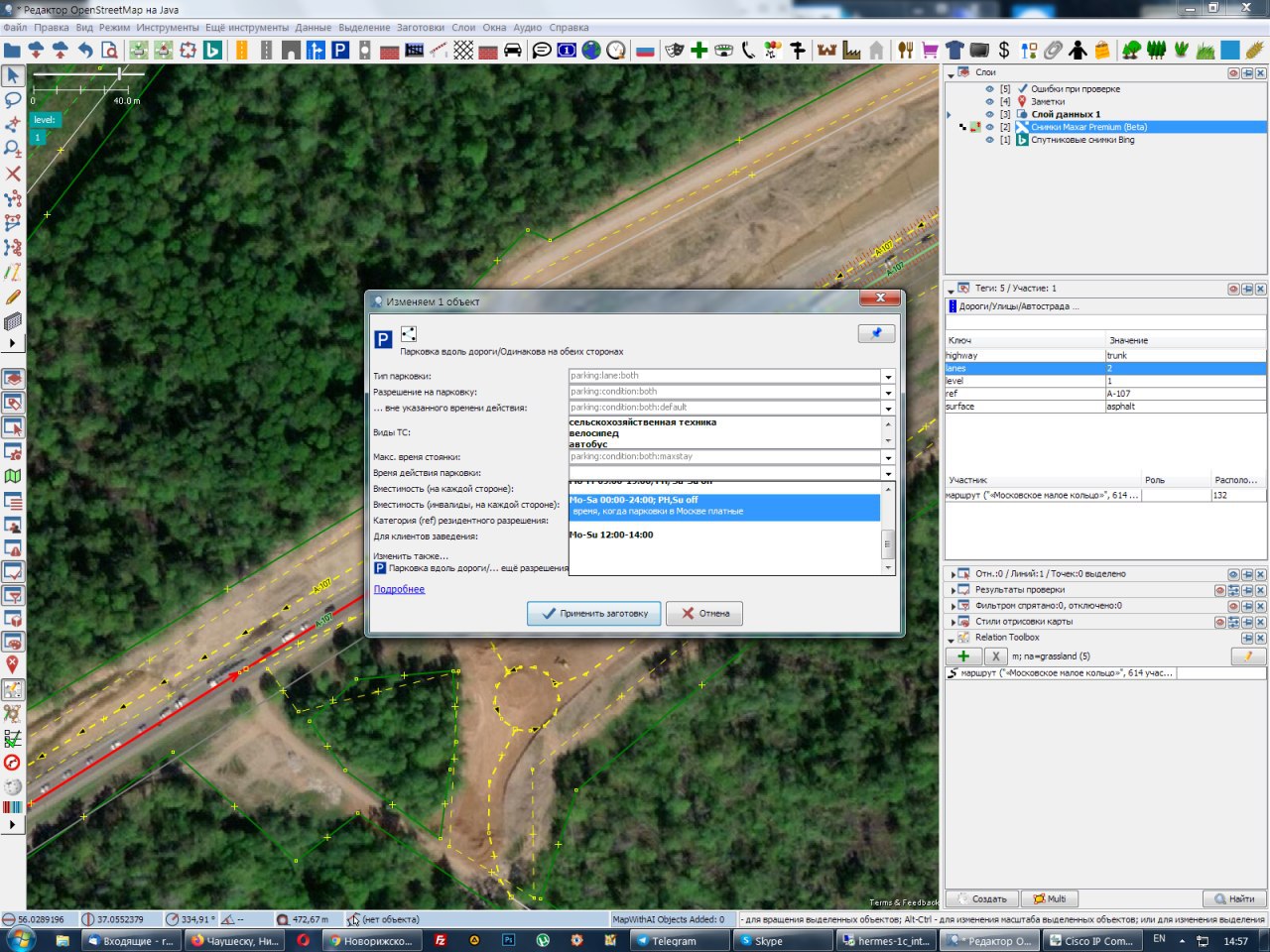
Task: Click the telephone preset icon
Action: [x=748, y=50]
